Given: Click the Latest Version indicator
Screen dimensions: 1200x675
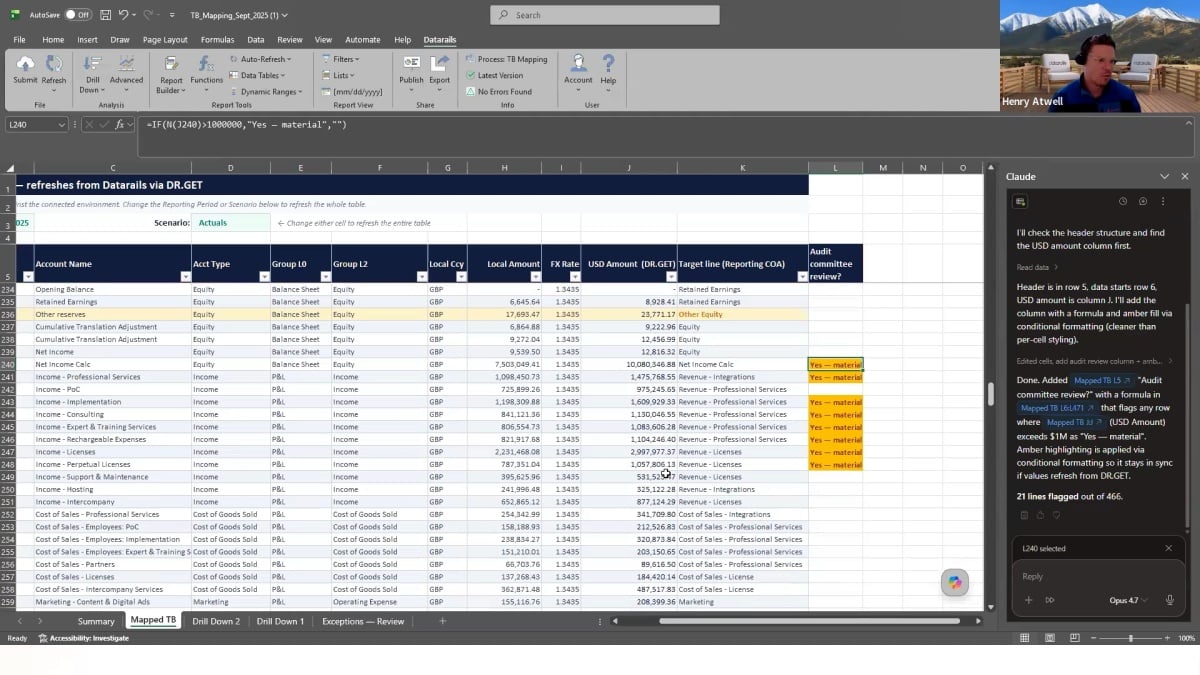Looking at the screenshot, I should pyautogui.click(x=493, y=75).
